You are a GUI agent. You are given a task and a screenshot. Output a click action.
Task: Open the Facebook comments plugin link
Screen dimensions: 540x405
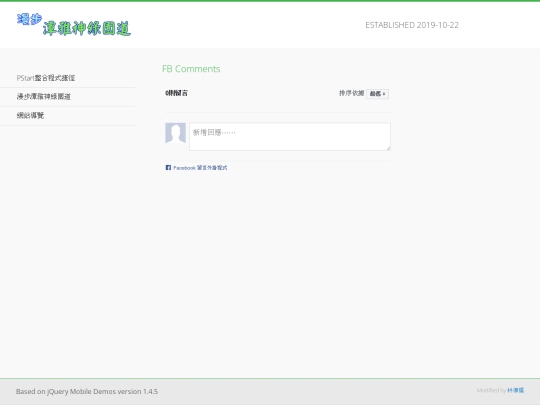(x=200, y=168)
